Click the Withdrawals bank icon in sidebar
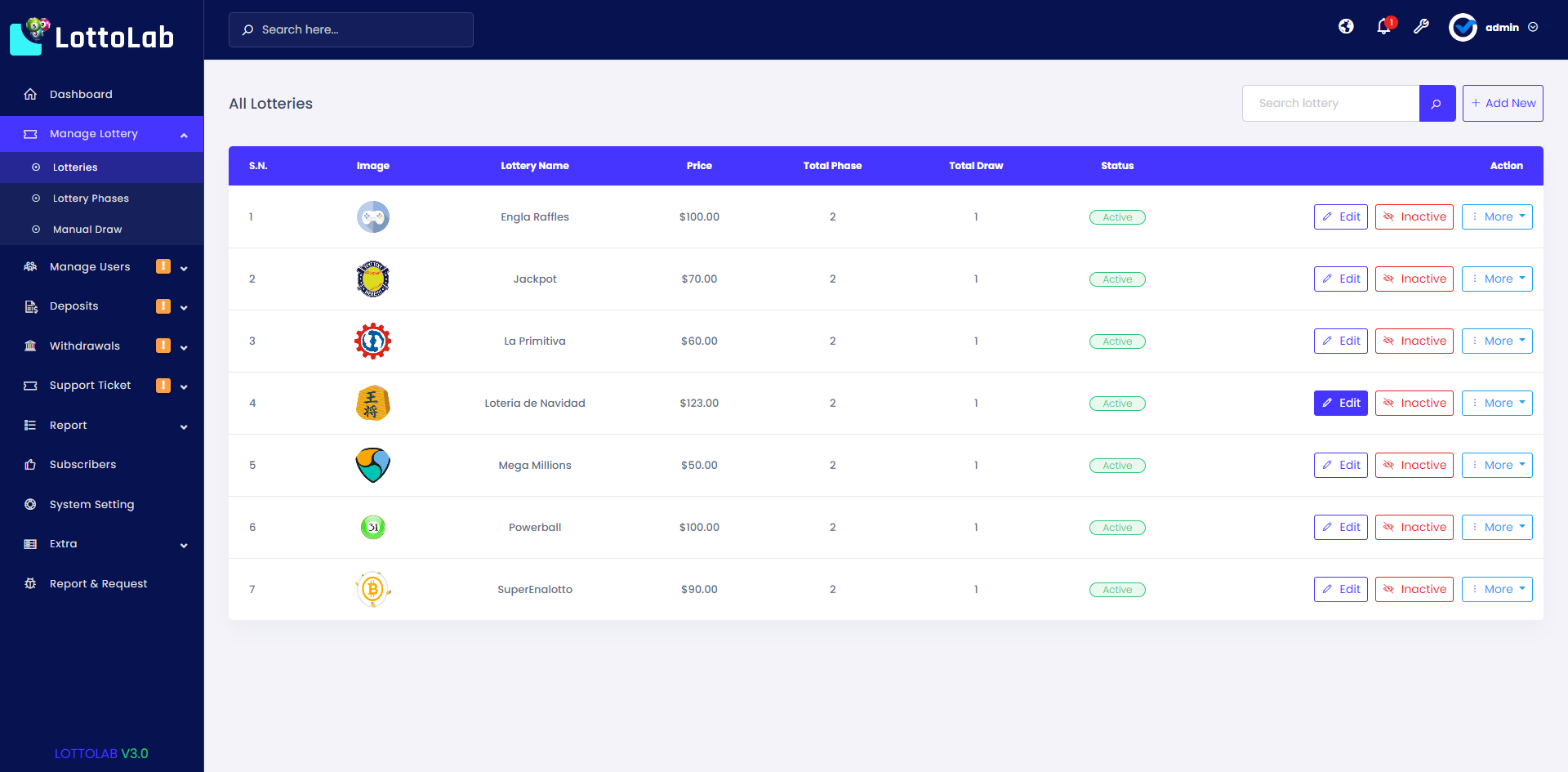The width and height of the screenshot is (1568, 772). tap(31, 346)
